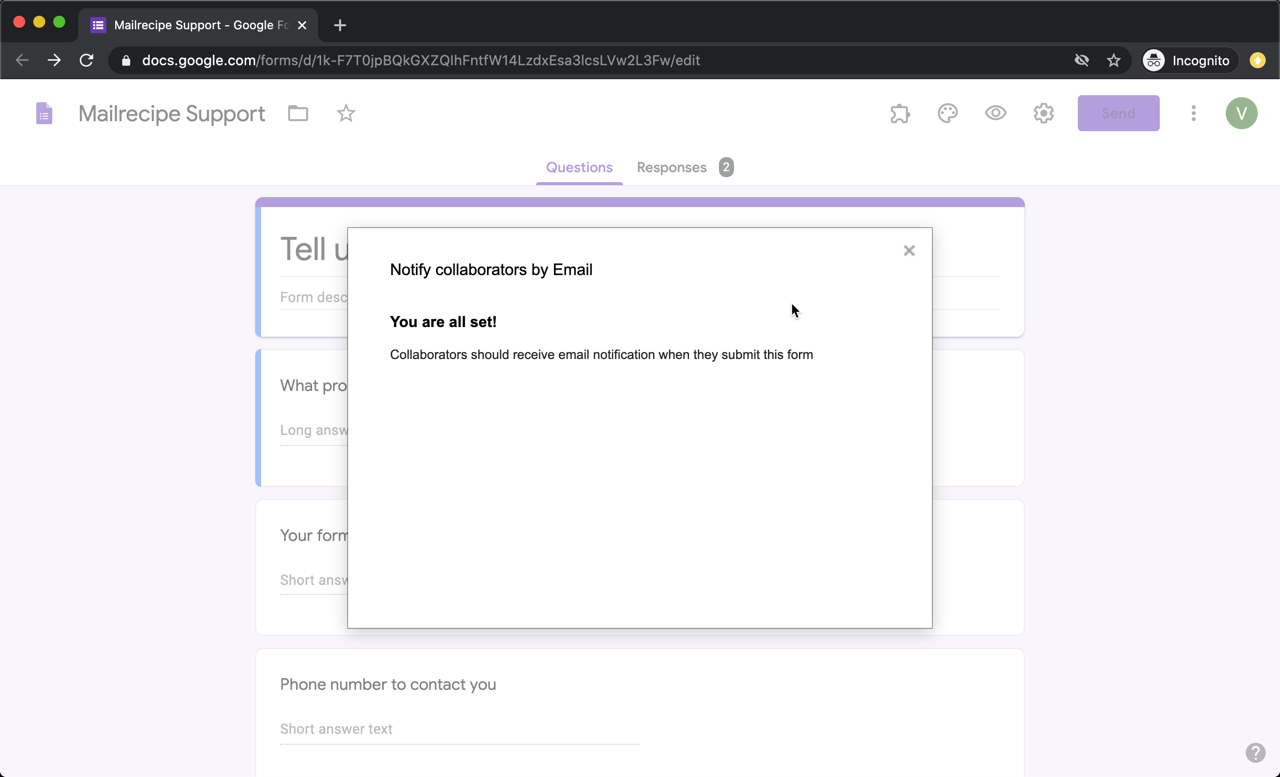Image resolution: width=1280 pixels, height=777 pixels.
Task: Click the Incognito indicator
Action: [1188, 60]
